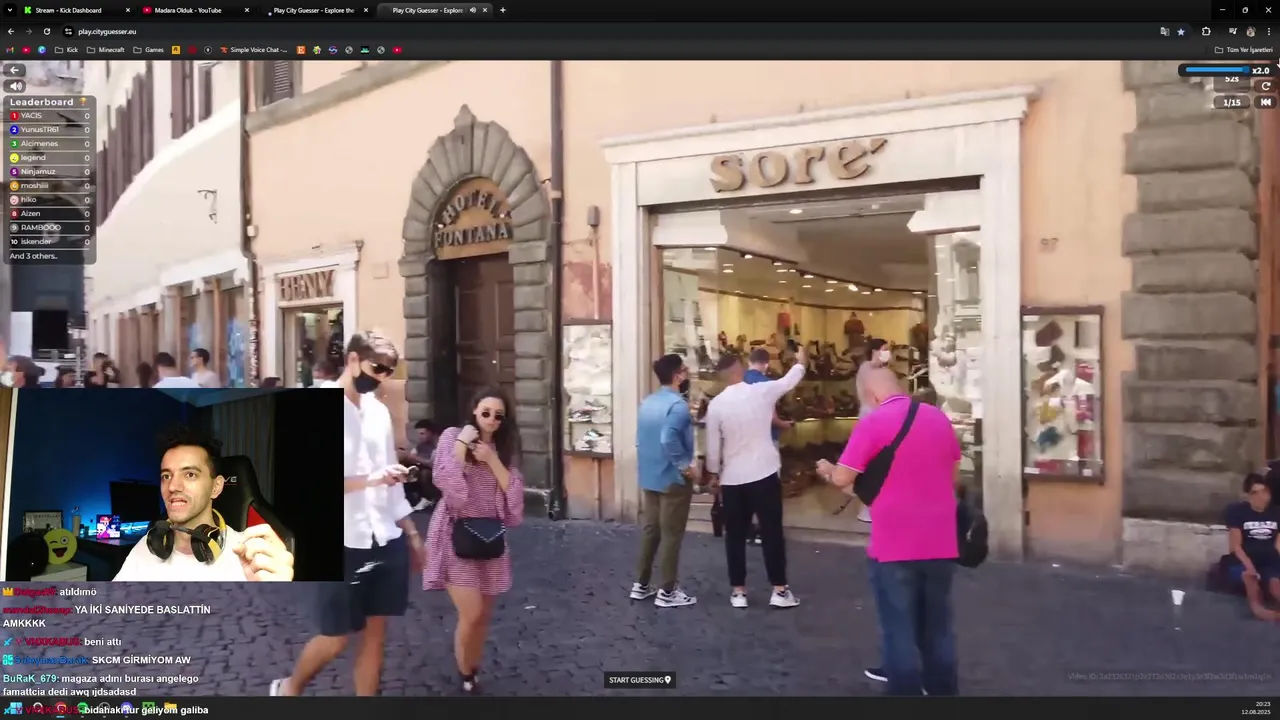The image size is (1280, 720).
Task: Select Alcimenes in the leaderboard
Action: [x=50, y=144]
